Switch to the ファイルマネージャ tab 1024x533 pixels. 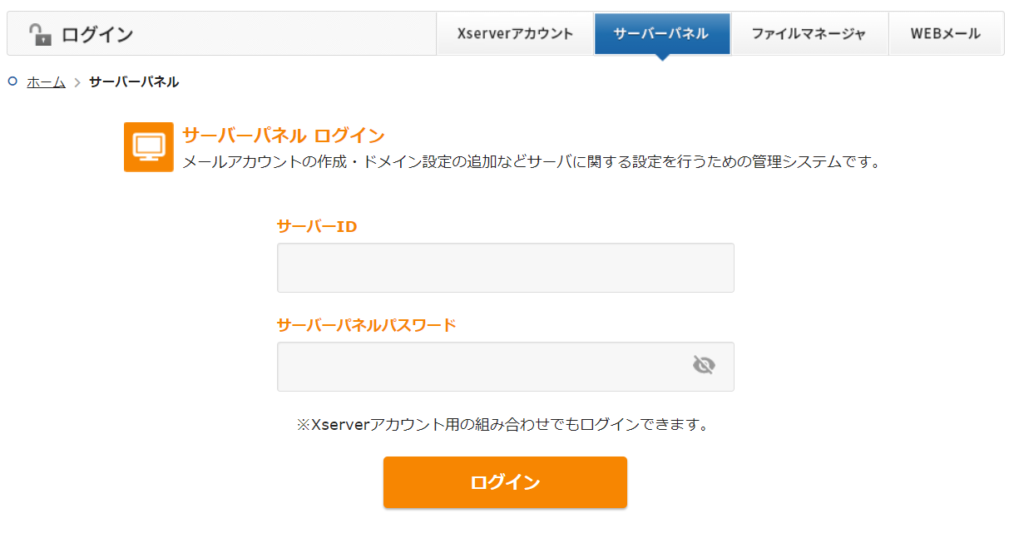809,33
